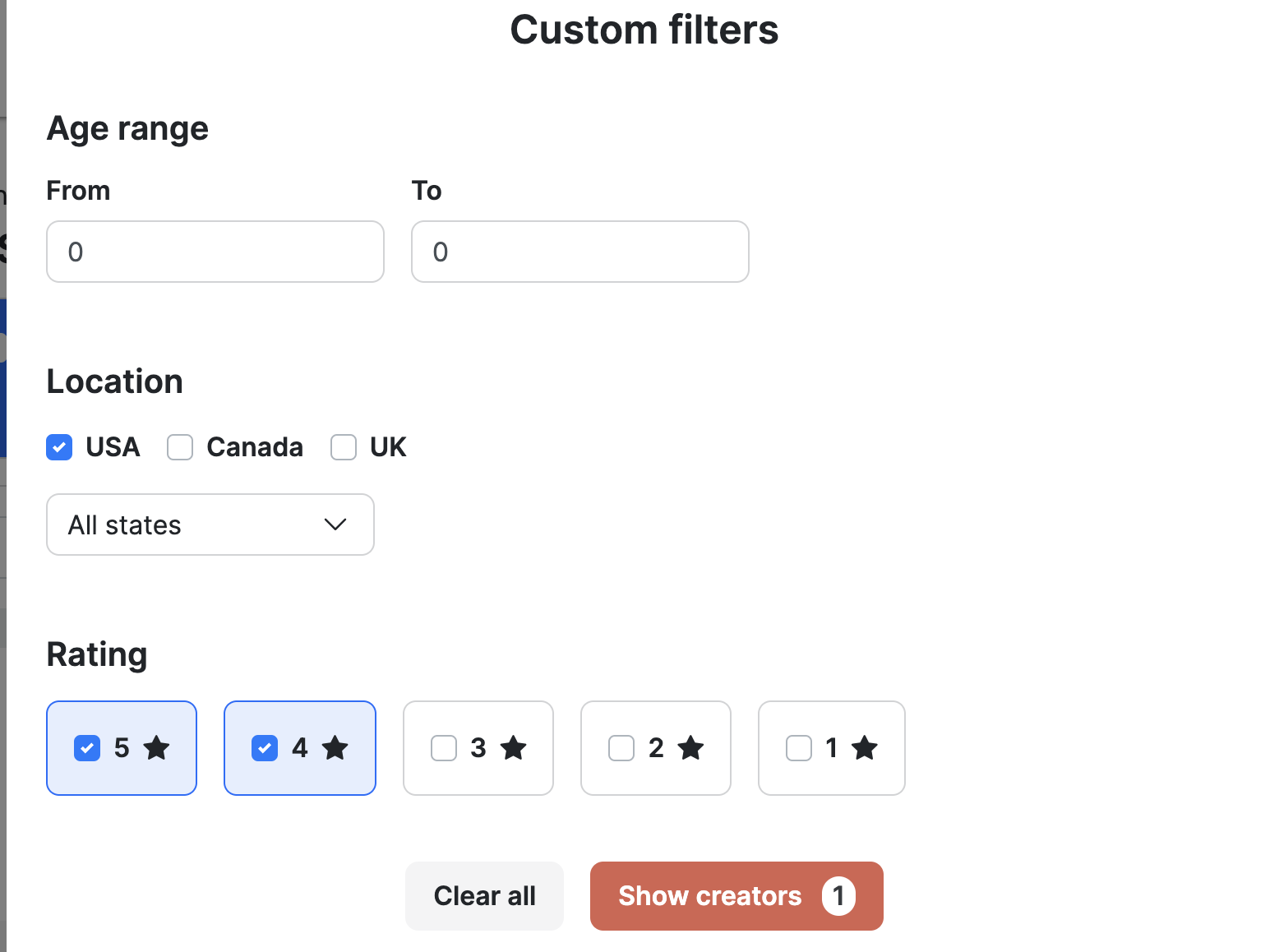
Task: Click the star icon on 5 rating
Action: pos(156,748)
